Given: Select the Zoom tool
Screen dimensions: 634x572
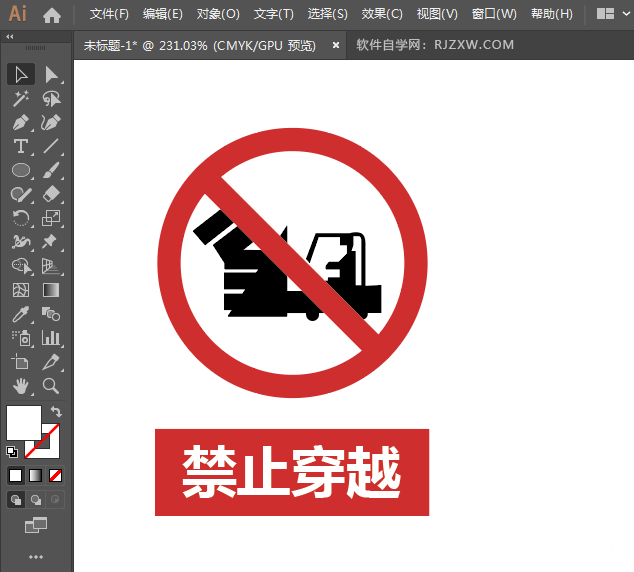Looking at the screenshot, I should [51, 386].
